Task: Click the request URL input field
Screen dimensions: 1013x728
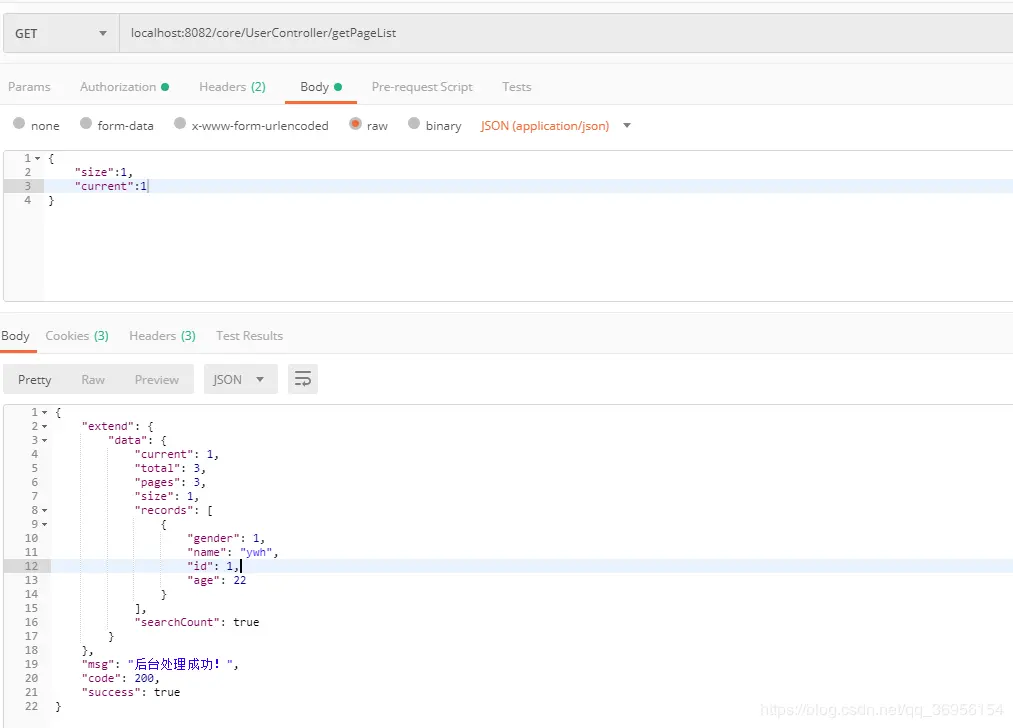Action: [566, 34]
